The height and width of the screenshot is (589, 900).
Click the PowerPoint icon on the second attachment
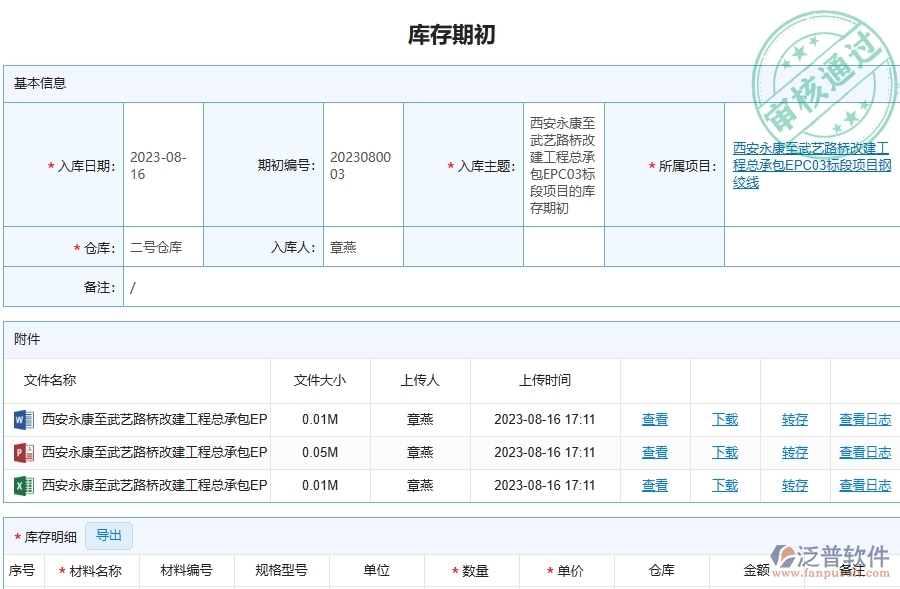click(x=23, y=452)
